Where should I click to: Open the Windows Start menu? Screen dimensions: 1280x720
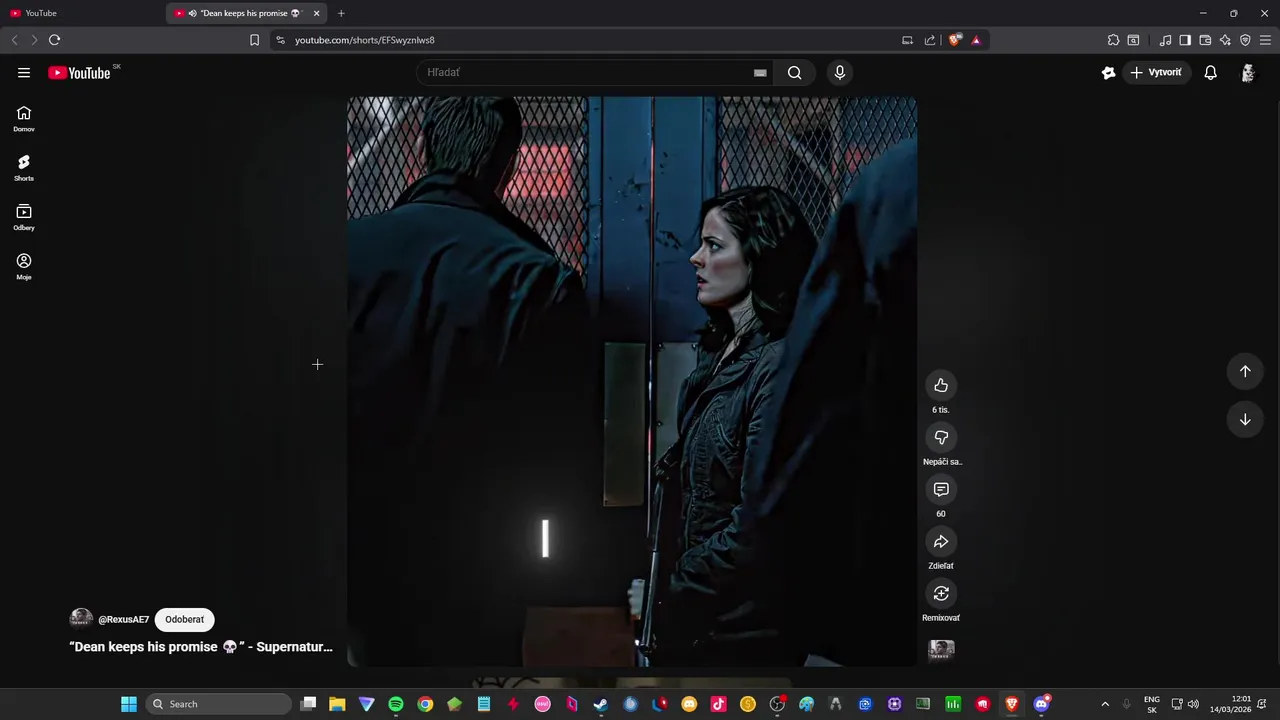(x=129, y=704)
